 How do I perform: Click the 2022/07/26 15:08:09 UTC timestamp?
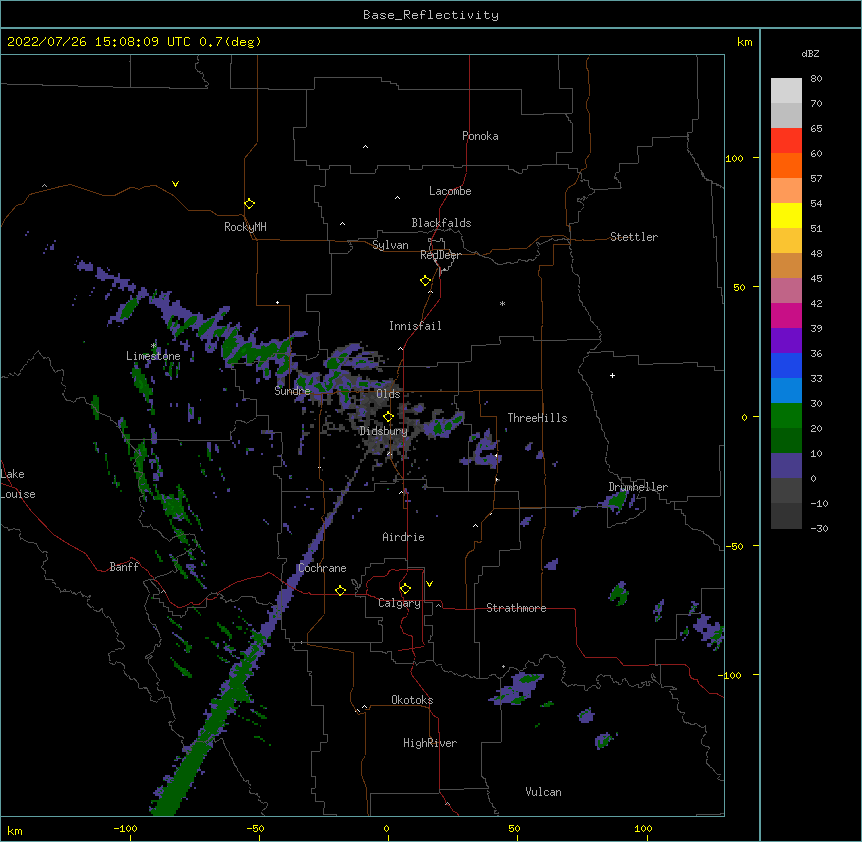(x=99, y=42)
